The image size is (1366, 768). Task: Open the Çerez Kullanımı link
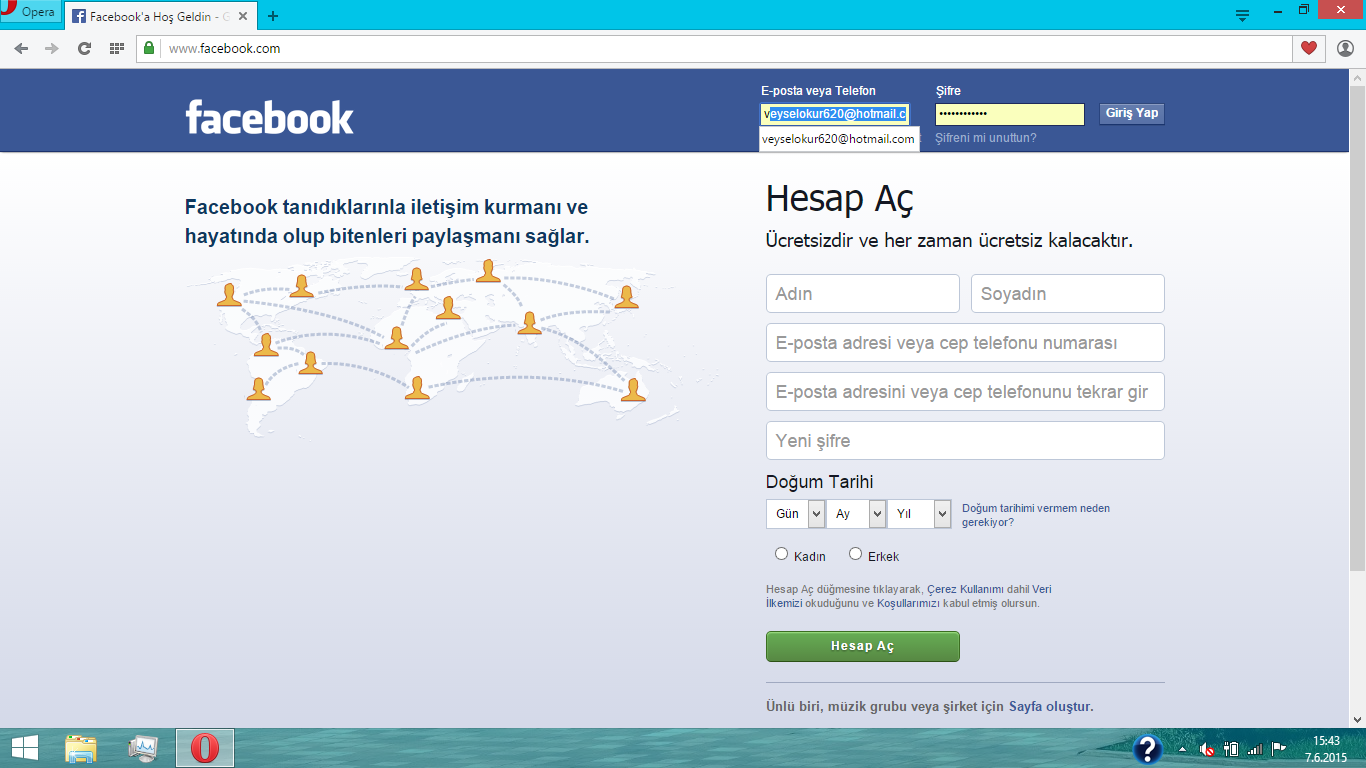[966, 590]
